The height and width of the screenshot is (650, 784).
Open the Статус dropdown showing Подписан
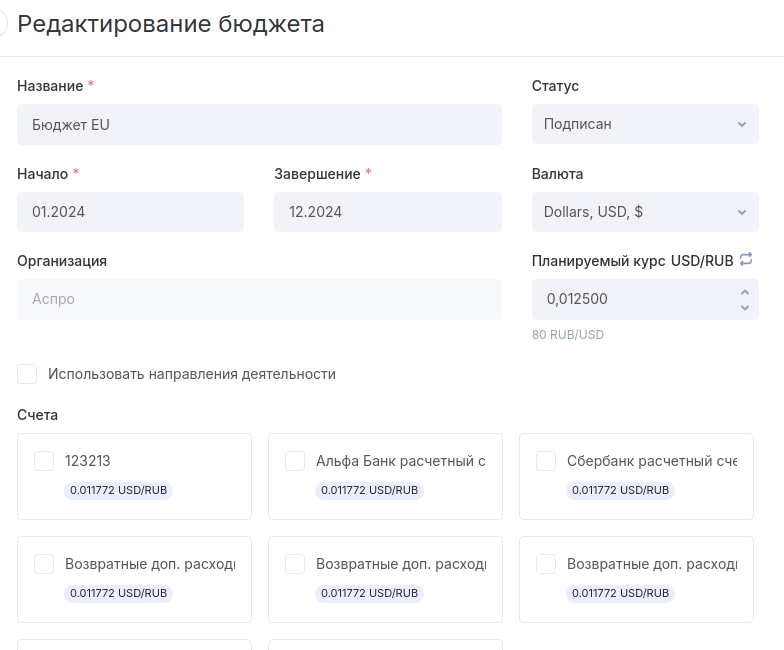[x=645, y=124]
